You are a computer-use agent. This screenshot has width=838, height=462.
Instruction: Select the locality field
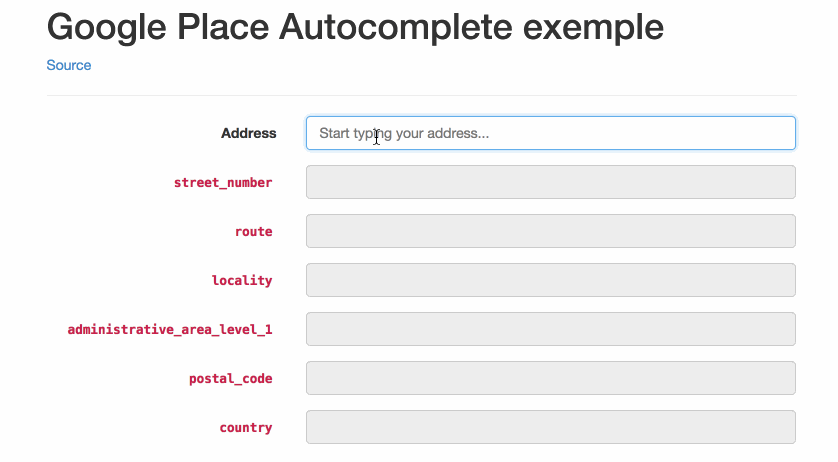[x=550, y=280]
